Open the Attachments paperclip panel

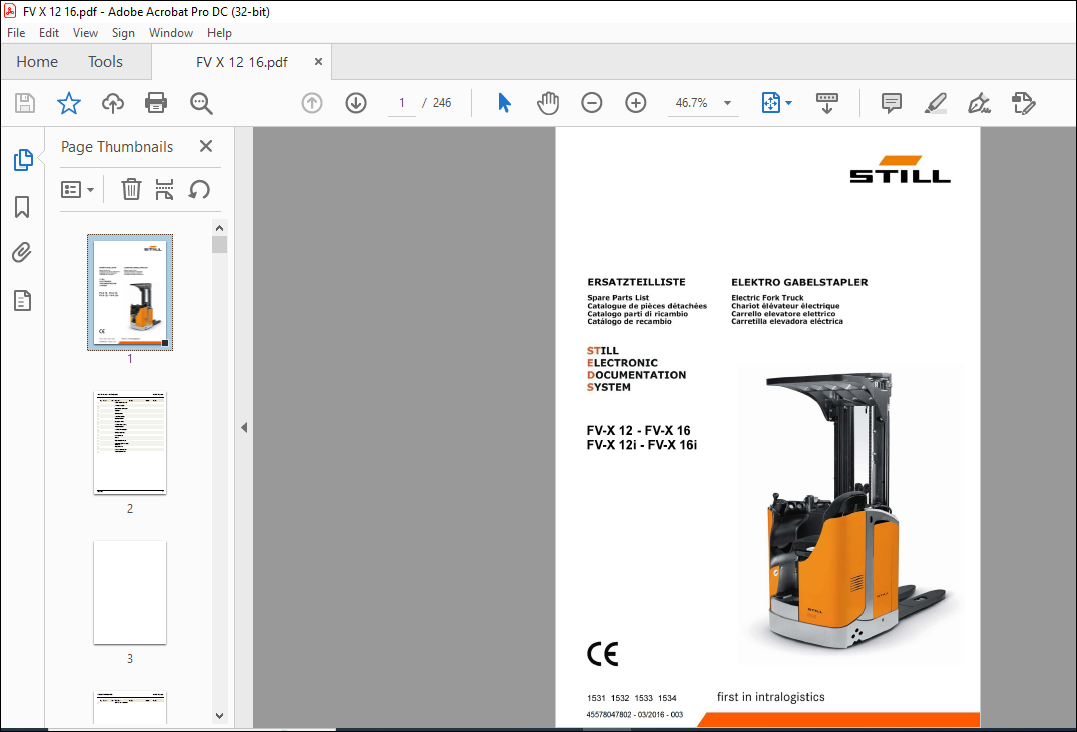pyautogui.click(x=22, y=253)
